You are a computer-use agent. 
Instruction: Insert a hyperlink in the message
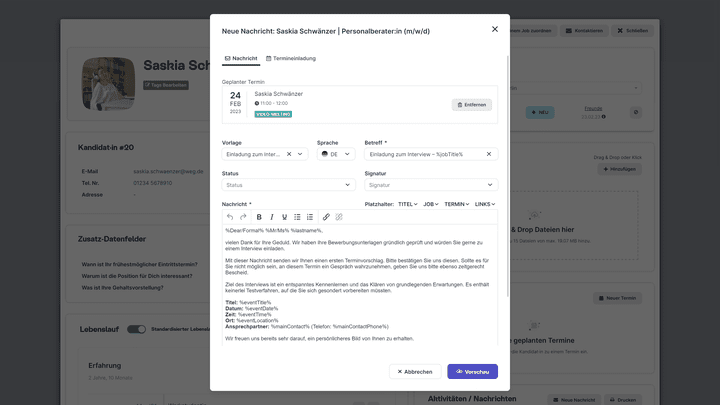tap(326, 217)
